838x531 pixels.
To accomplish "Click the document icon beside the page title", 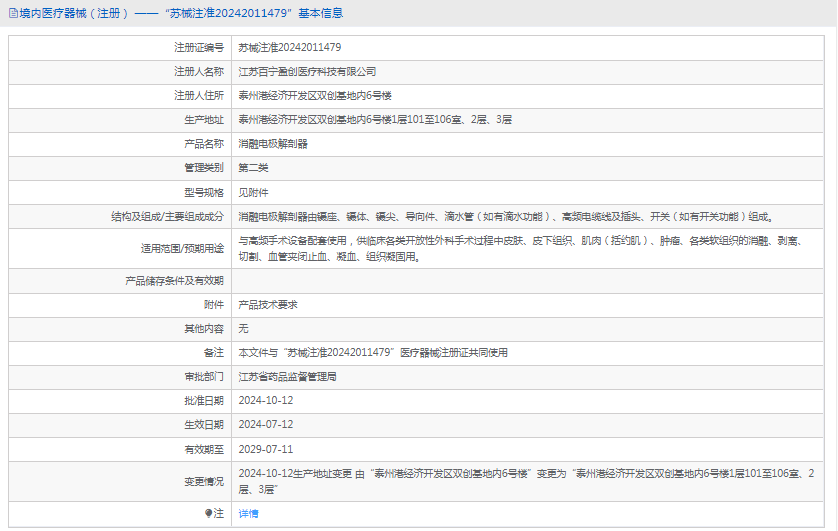I will point(13,13).
